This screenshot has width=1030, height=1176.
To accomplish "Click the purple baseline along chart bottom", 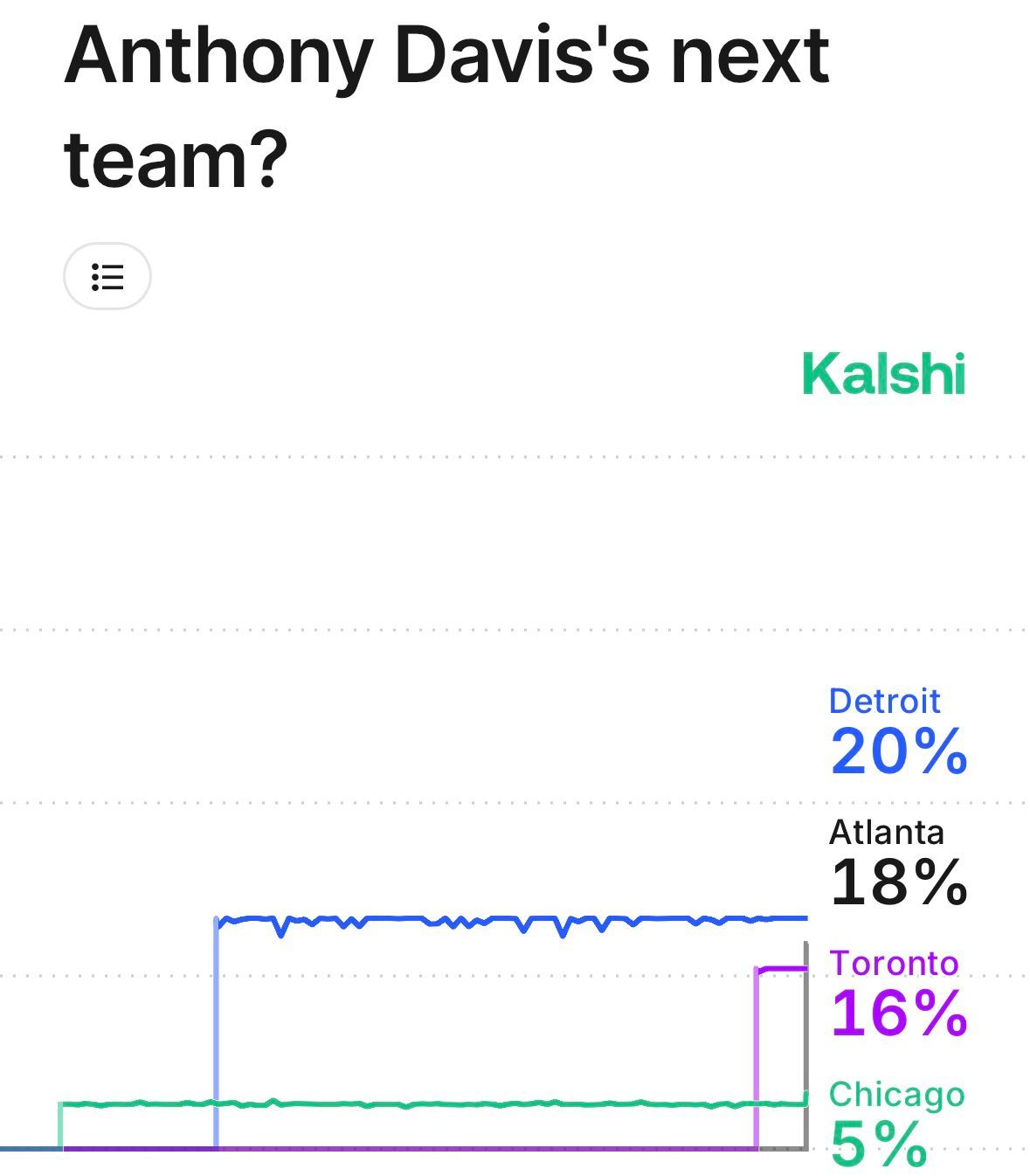I will coord(409,1148).
